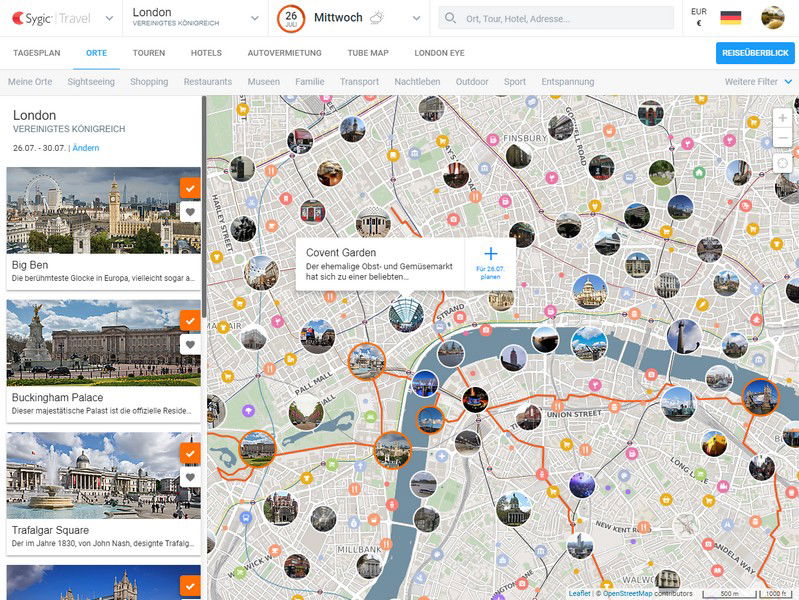Screen dimensions: 799x600
Task: Click the Big Ben title text
Action: coord(30,265)
